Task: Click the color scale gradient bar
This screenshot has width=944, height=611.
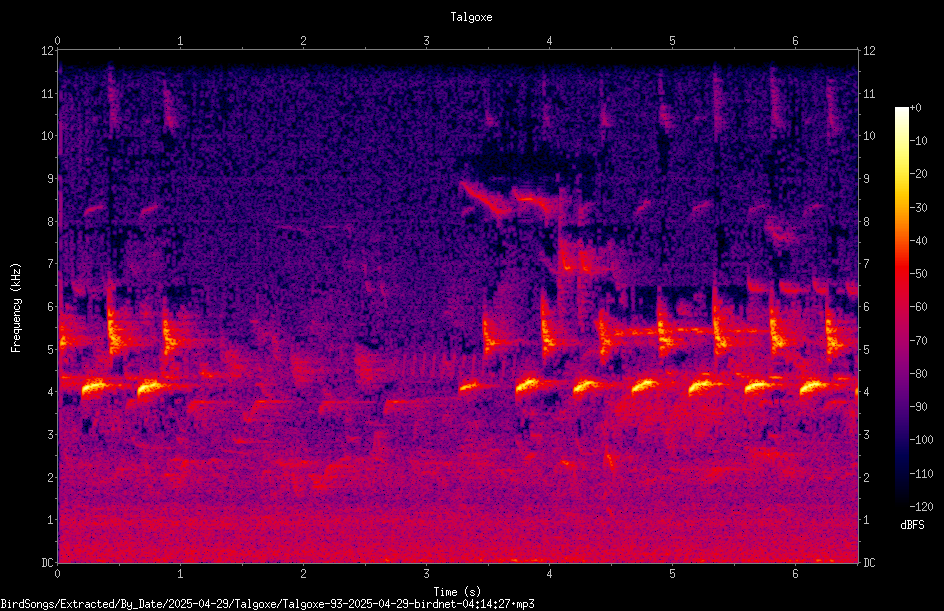Action: (901, 306)
